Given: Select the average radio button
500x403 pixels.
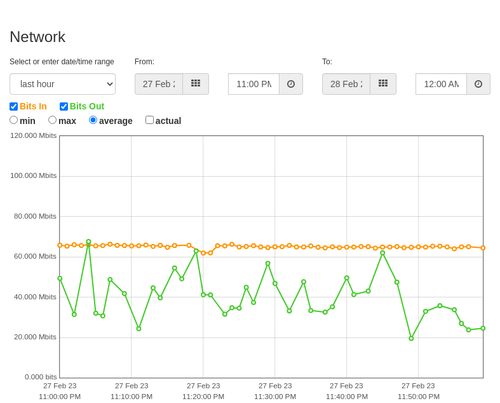Looking at the screenshot, I should (x=93, y=120).
